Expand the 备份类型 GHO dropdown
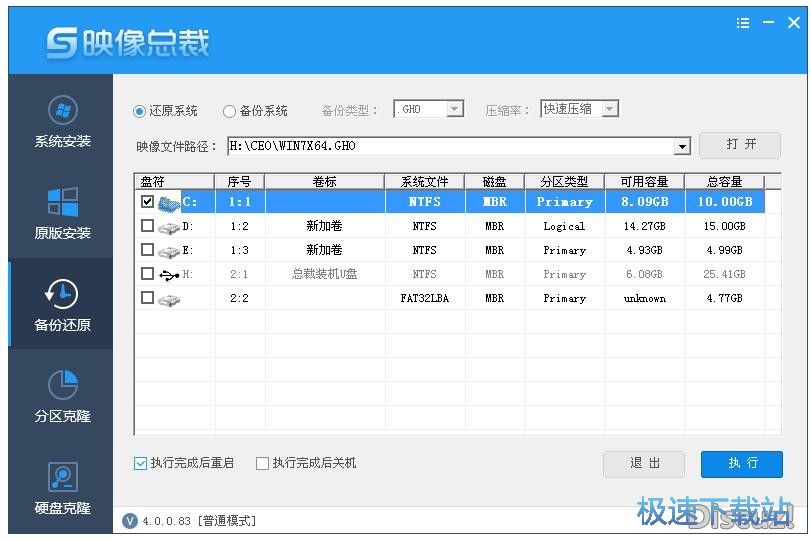 pos(454,109)
